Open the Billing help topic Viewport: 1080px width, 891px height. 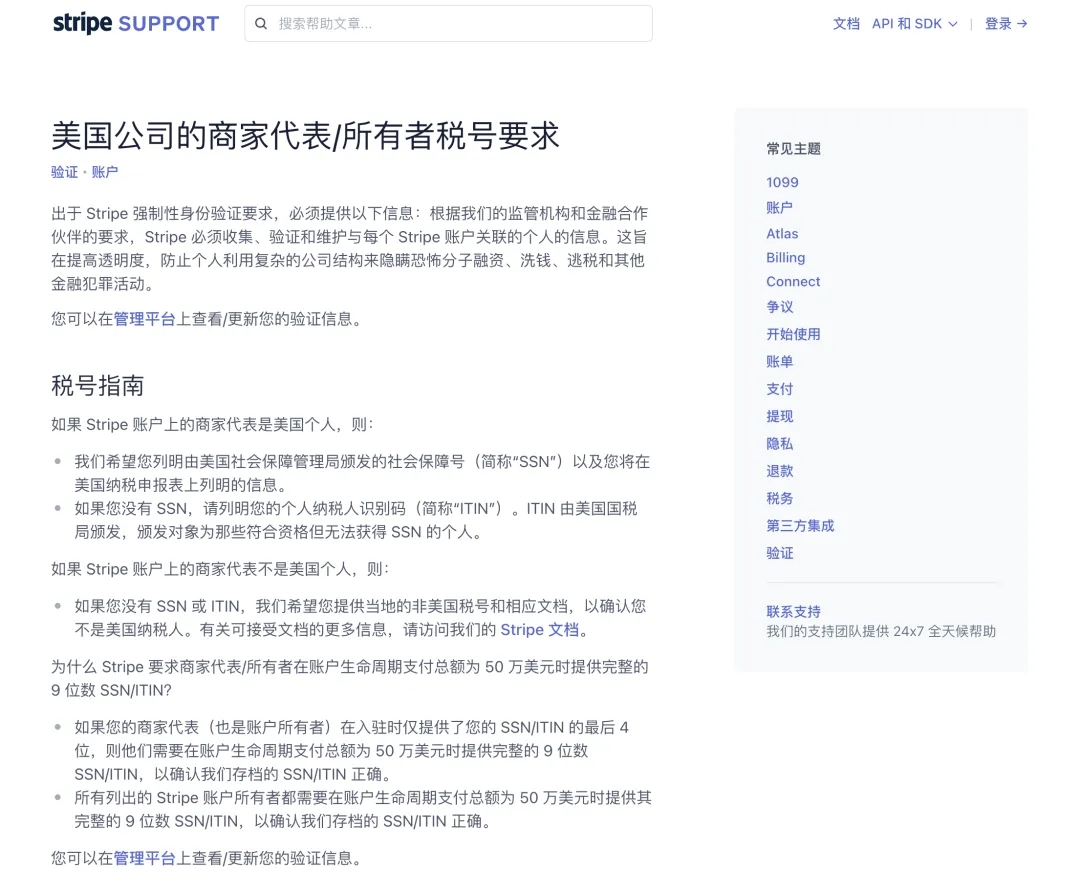(785, 257)
